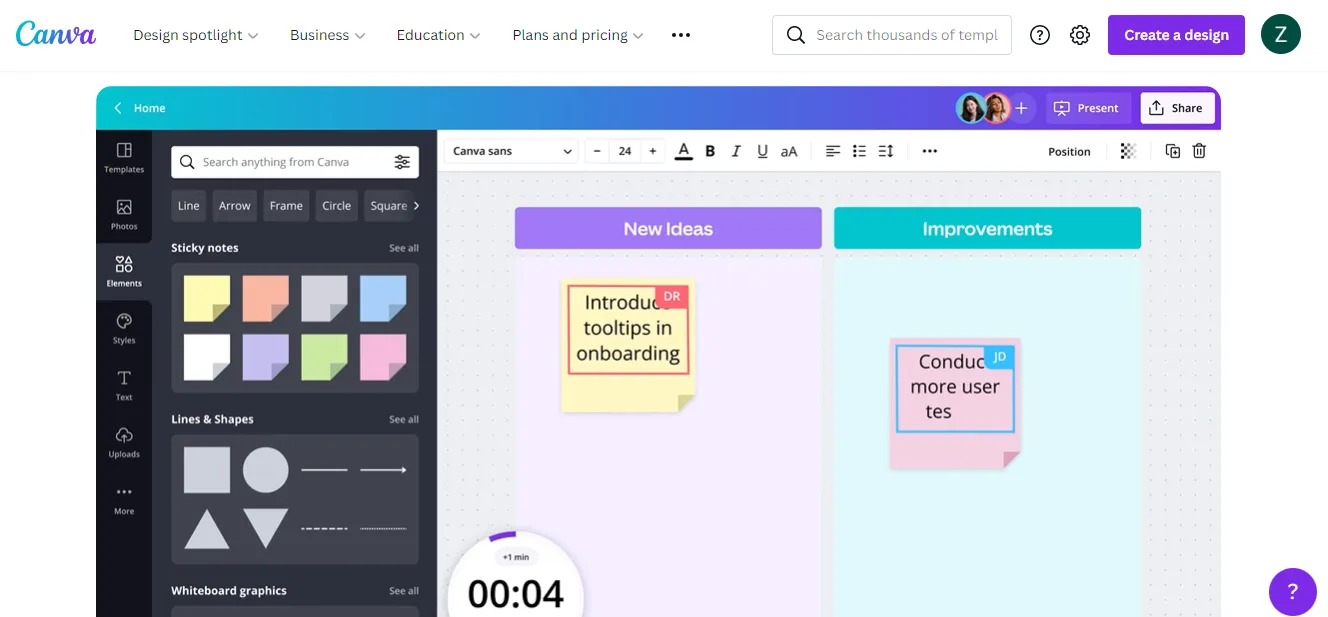Image resolution: width=1328 pixels, height=617 pixels.
Task: Select the Line shape chip
Action: (x=189, y=205)
